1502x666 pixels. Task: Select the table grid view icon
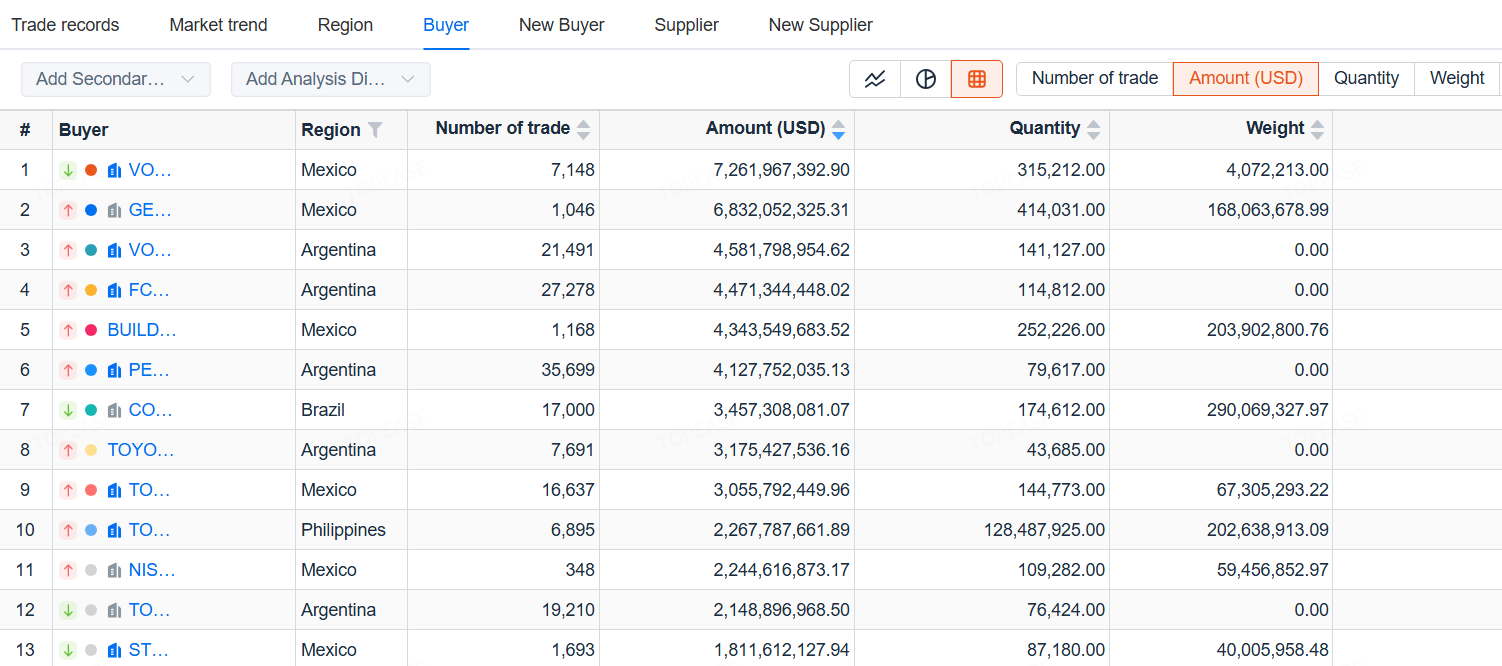pyautogui.click(x=977, y=79)
